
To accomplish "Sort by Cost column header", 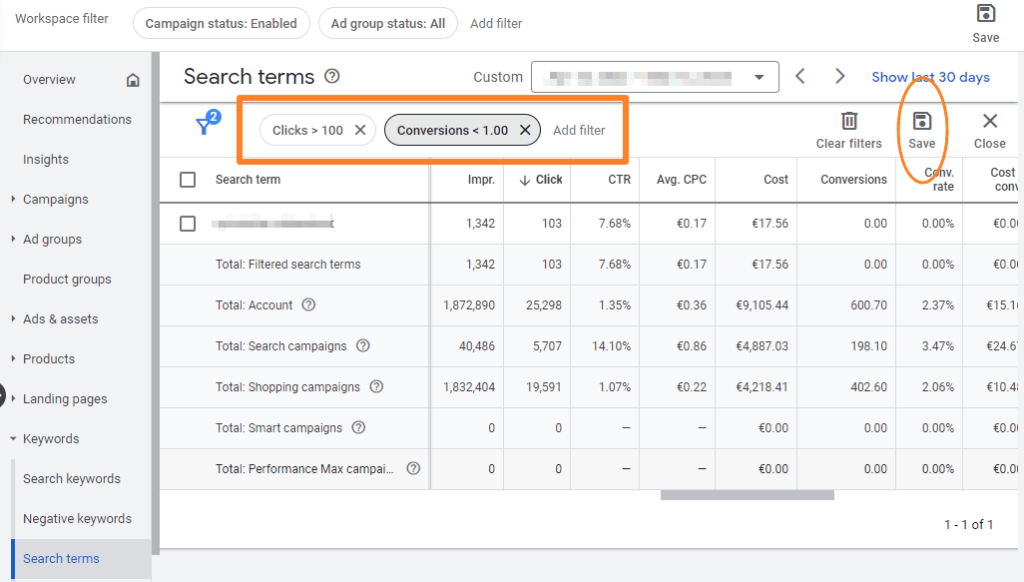I will [x=776, y=180].
